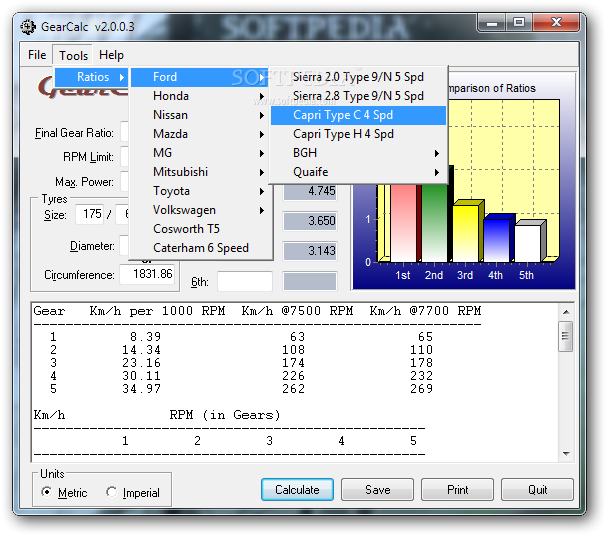The image size is (607, 536).
Task: Open the Tools menu
Action: [x=73, y=55]
